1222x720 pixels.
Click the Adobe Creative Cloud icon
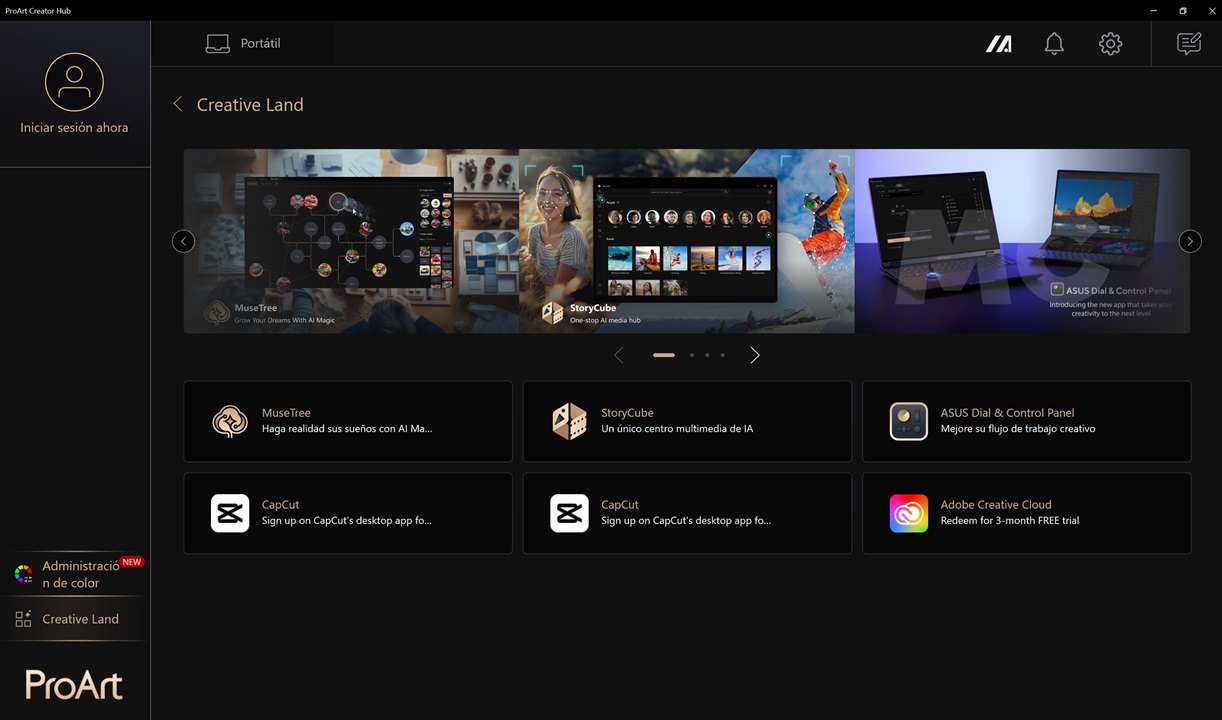908,514
